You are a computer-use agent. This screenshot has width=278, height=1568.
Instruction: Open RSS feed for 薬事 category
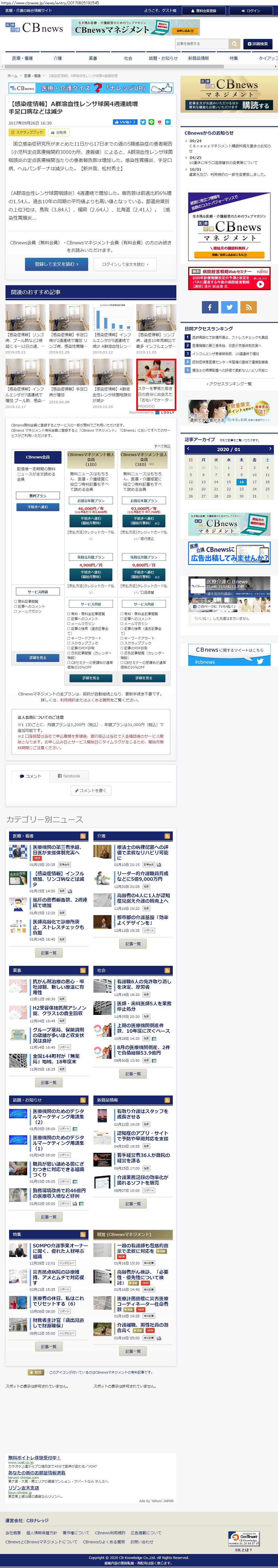point(83,970)
